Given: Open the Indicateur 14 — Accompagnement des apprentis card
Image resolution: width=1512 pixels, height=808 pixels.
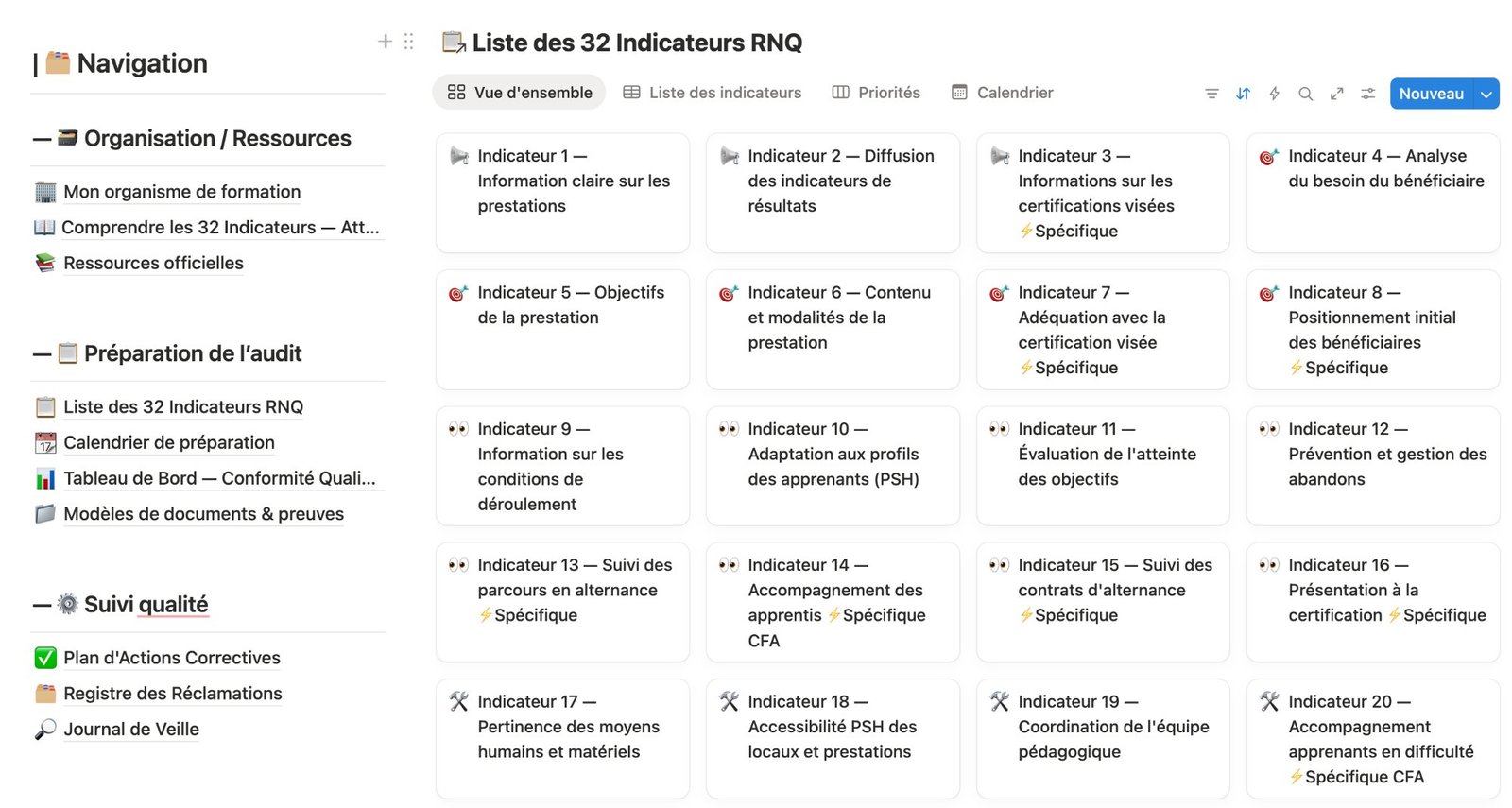Looking at the screenshot, I should coord(833,602).
